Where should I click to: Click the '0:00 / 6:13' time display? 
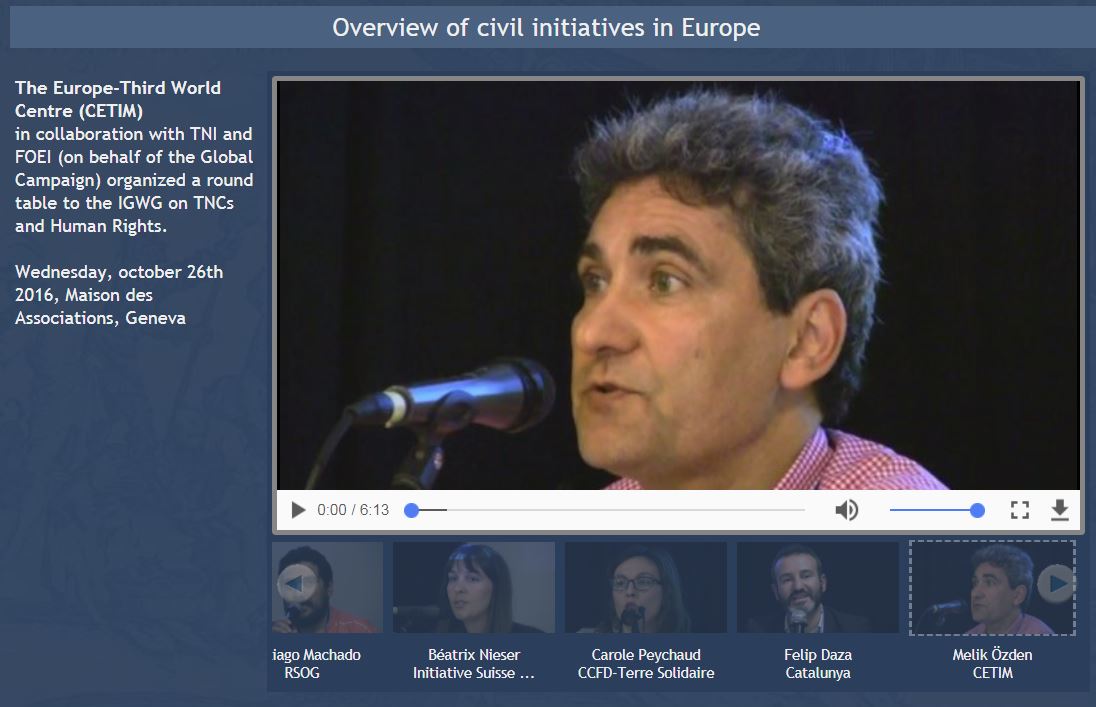(x=353, y=510)
